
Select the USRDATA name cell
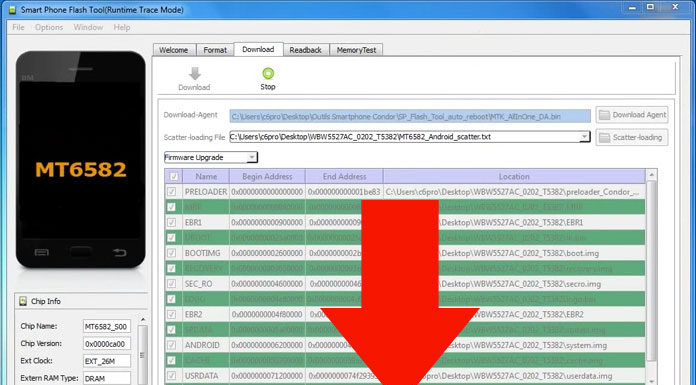[206, 376]
